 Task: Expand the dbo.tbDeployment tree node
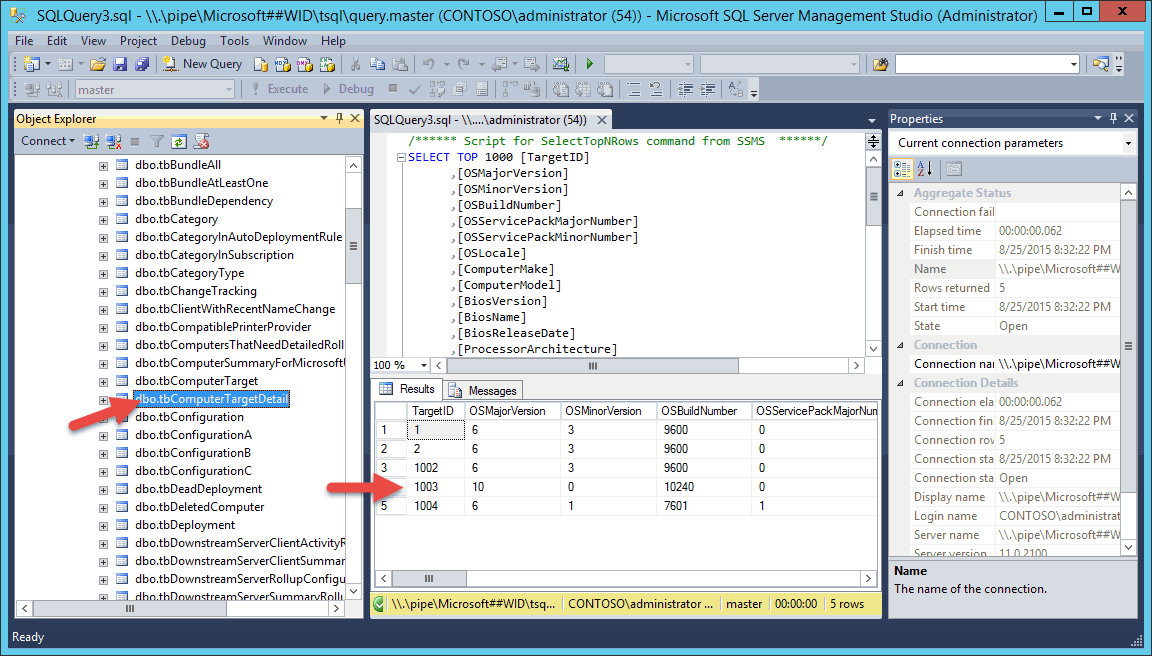(x=104, y=526)
